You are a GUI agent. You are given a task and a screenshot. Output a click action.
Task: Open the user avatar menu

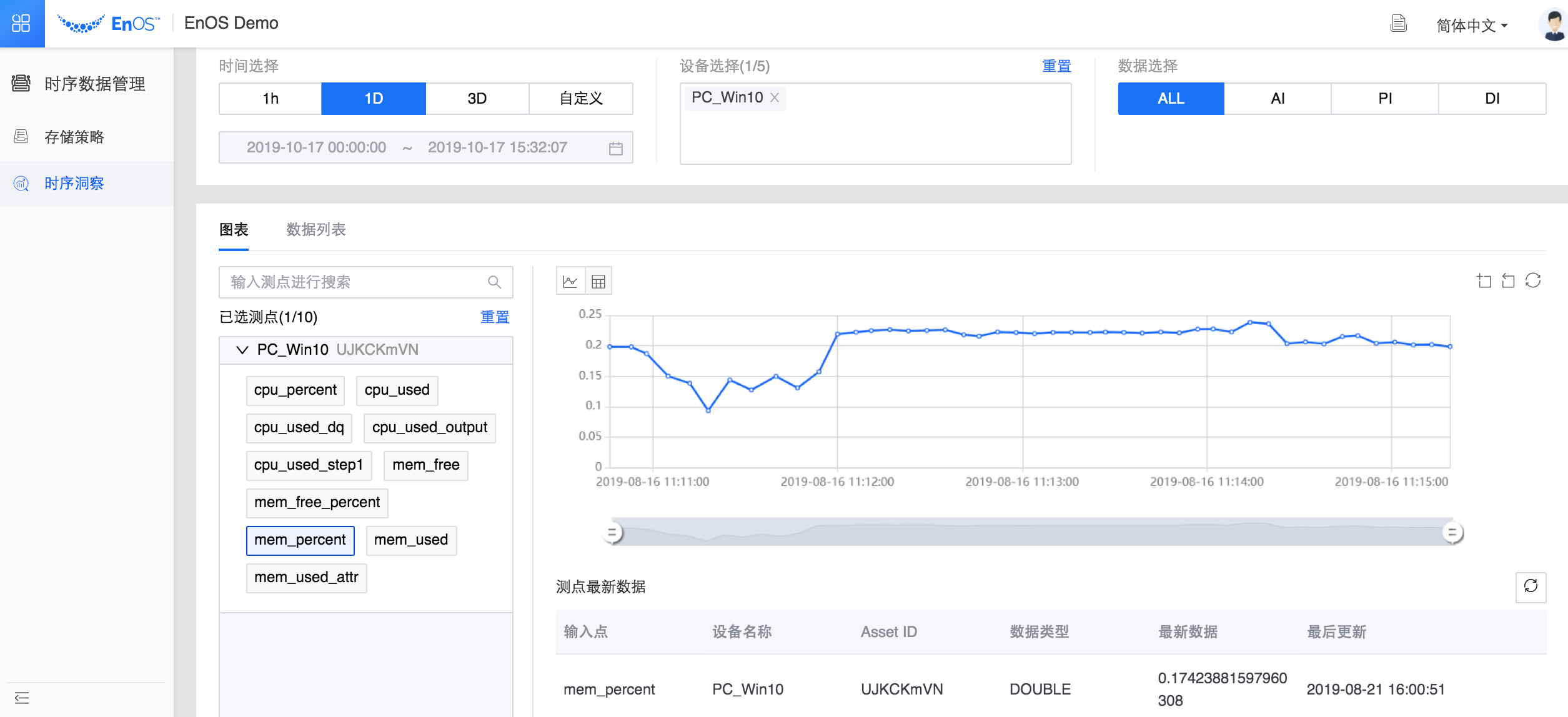point(1553,25)
